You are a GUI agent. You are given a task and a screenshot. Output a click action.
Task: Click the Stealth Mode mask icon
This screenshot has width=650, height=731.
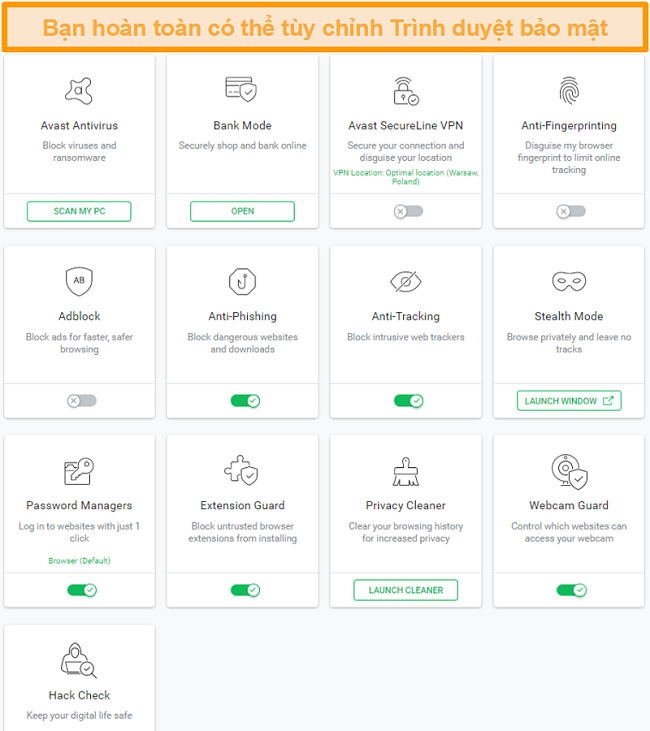point(569,282)
